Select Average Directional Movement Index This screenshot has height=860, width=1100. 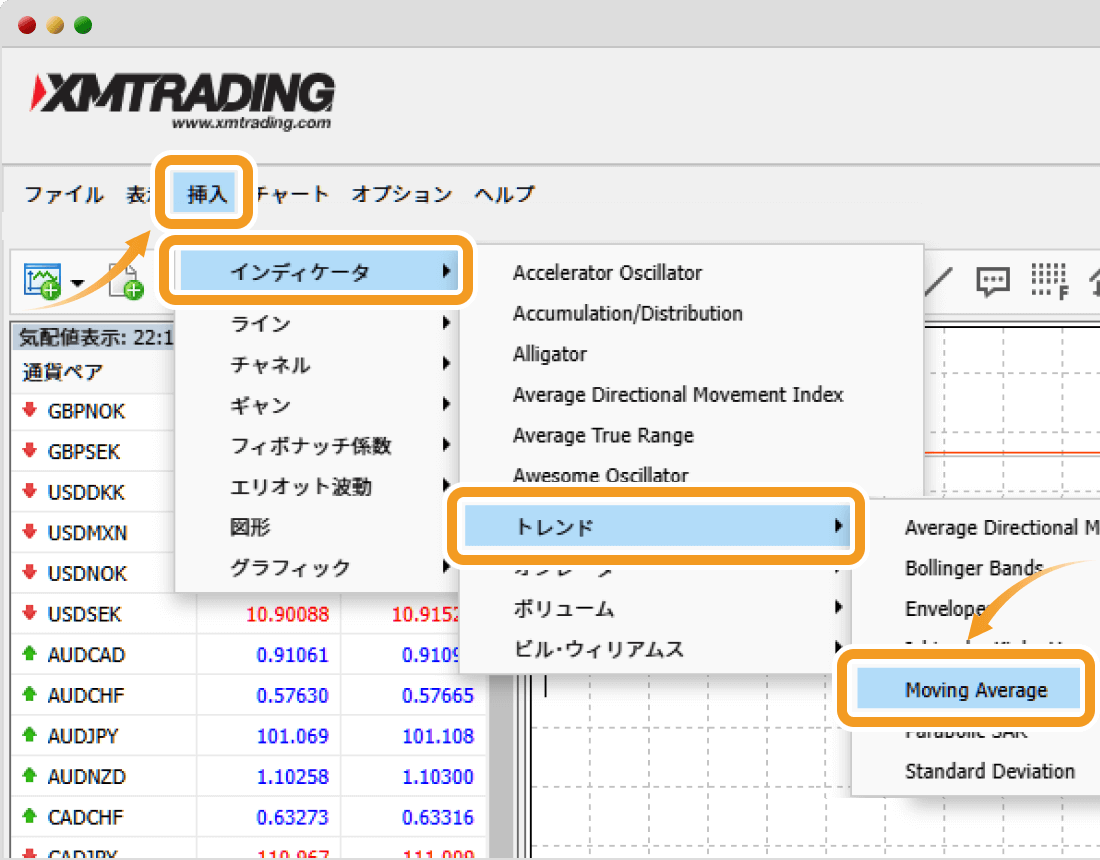(678, 395)
